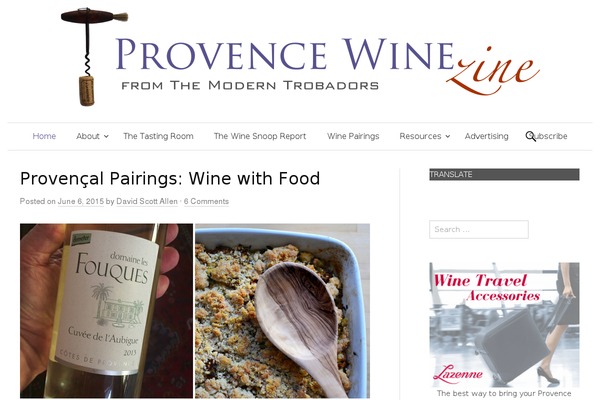Open The Tasting Room page

[158, 136]
